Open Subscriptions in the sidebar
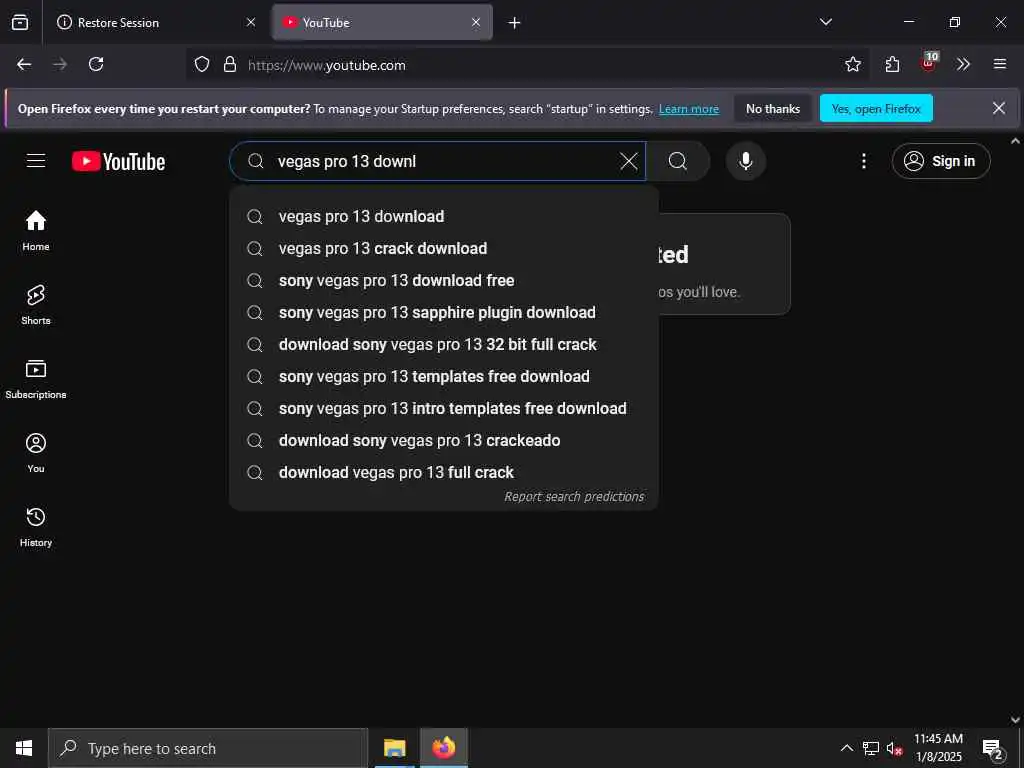Image resolution: width=1024 pixels, height=768 pixels. (36, 379)
